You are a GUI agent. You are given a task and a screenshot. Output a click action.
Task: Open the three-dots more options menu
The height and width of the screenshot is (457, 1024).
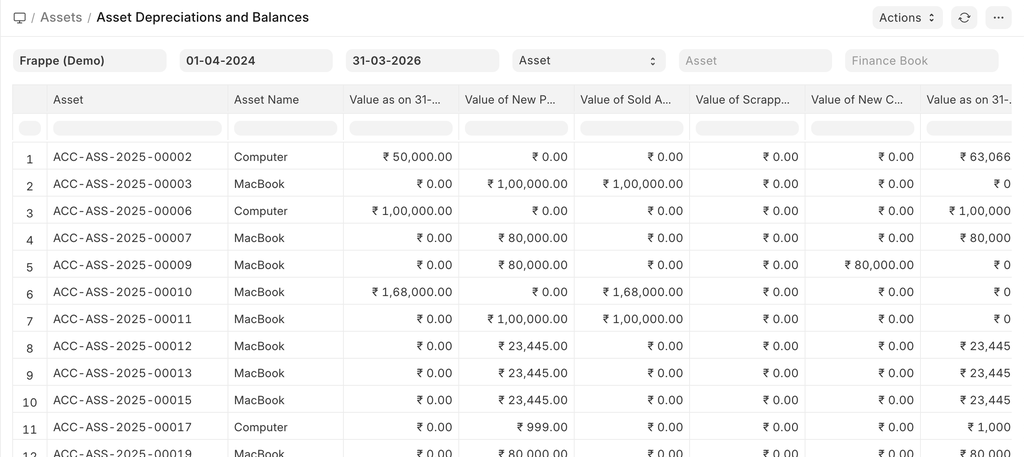(998, 18)
